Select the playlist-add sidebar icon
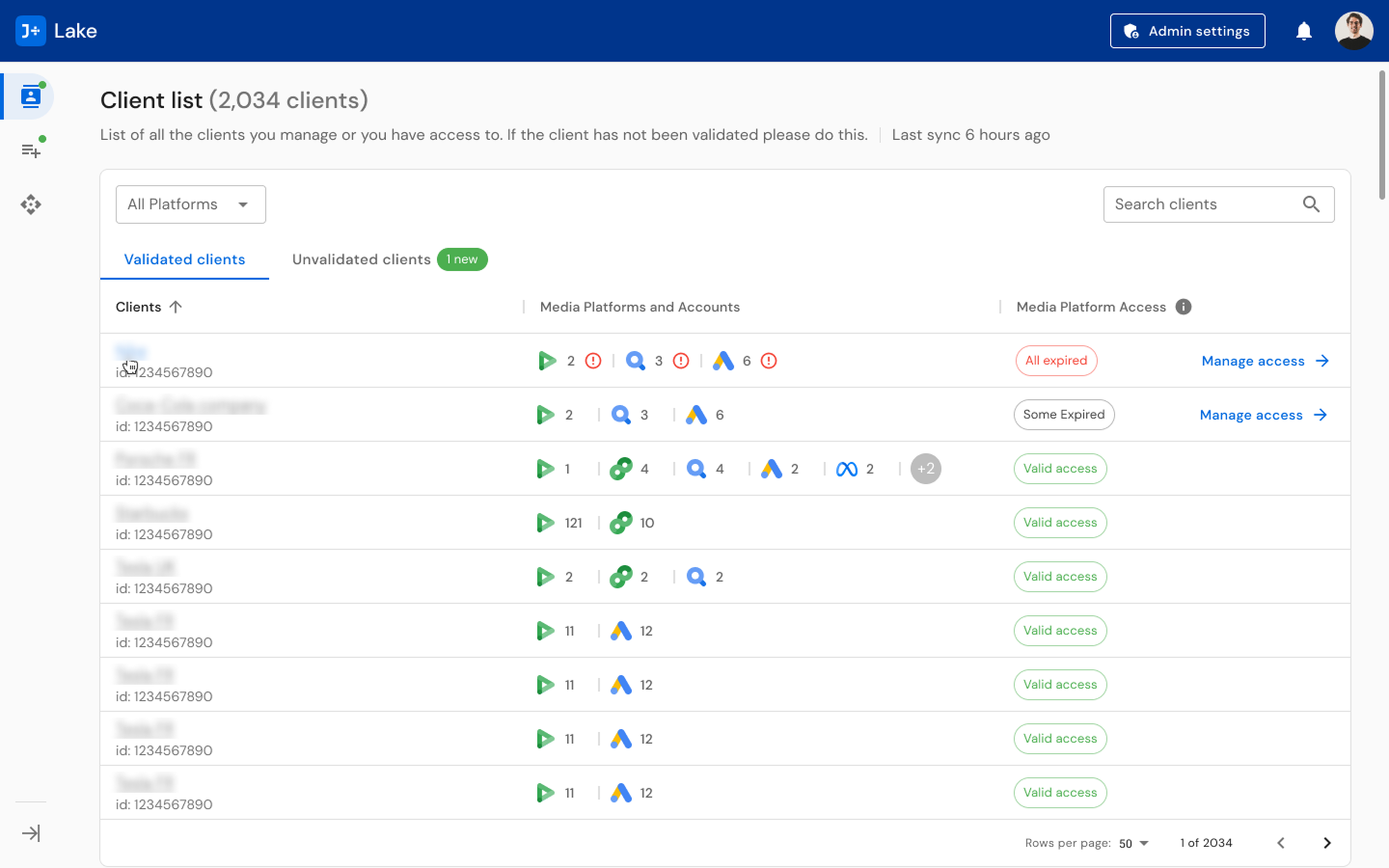 tap(30, 149)
